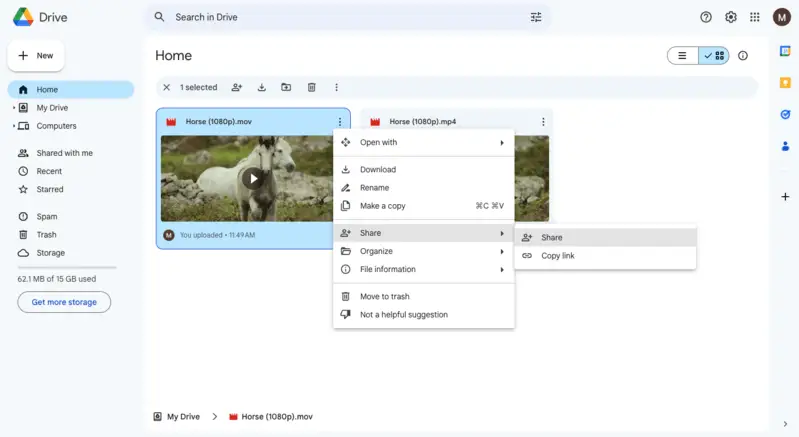
Task: Switch to list layout view
Action: pos(682,56)
